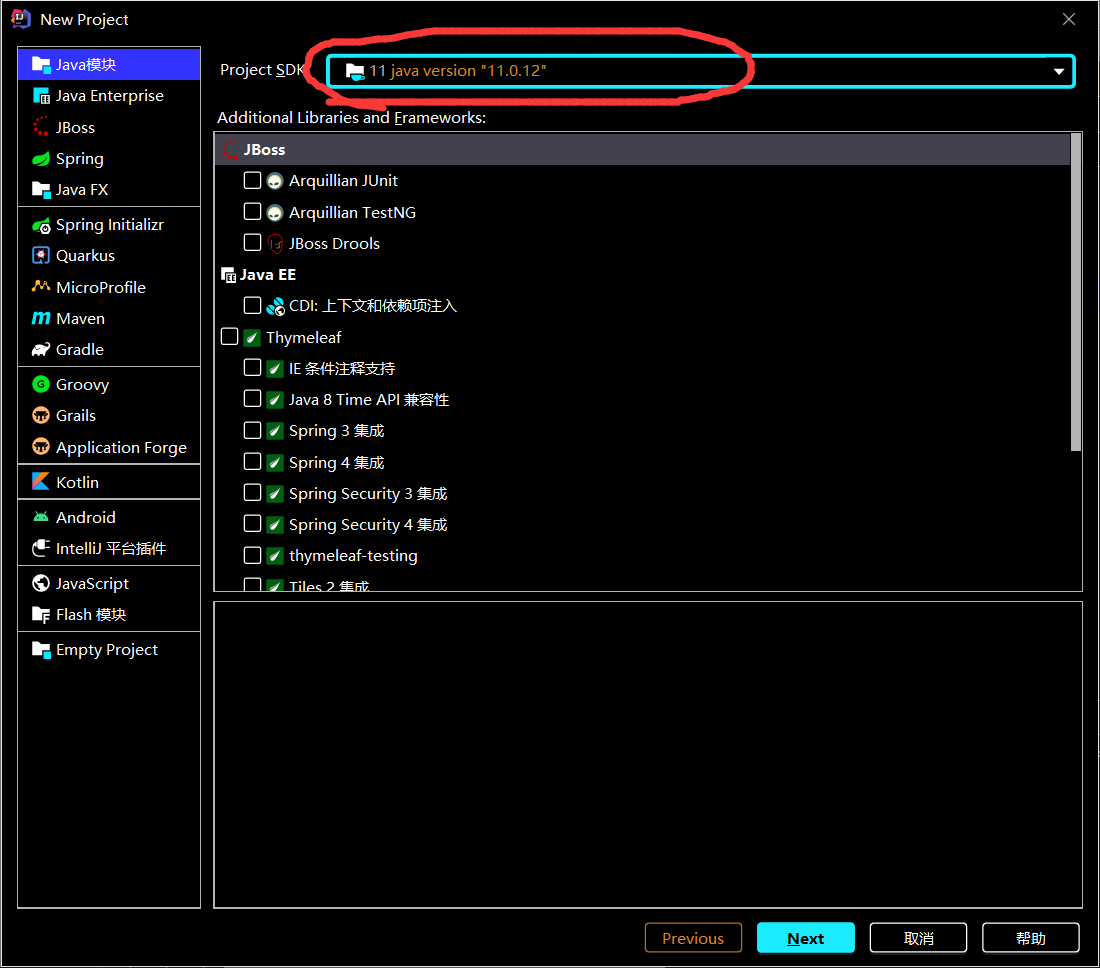
Task: Click the Groovy G icon
Action: (41, 384)
